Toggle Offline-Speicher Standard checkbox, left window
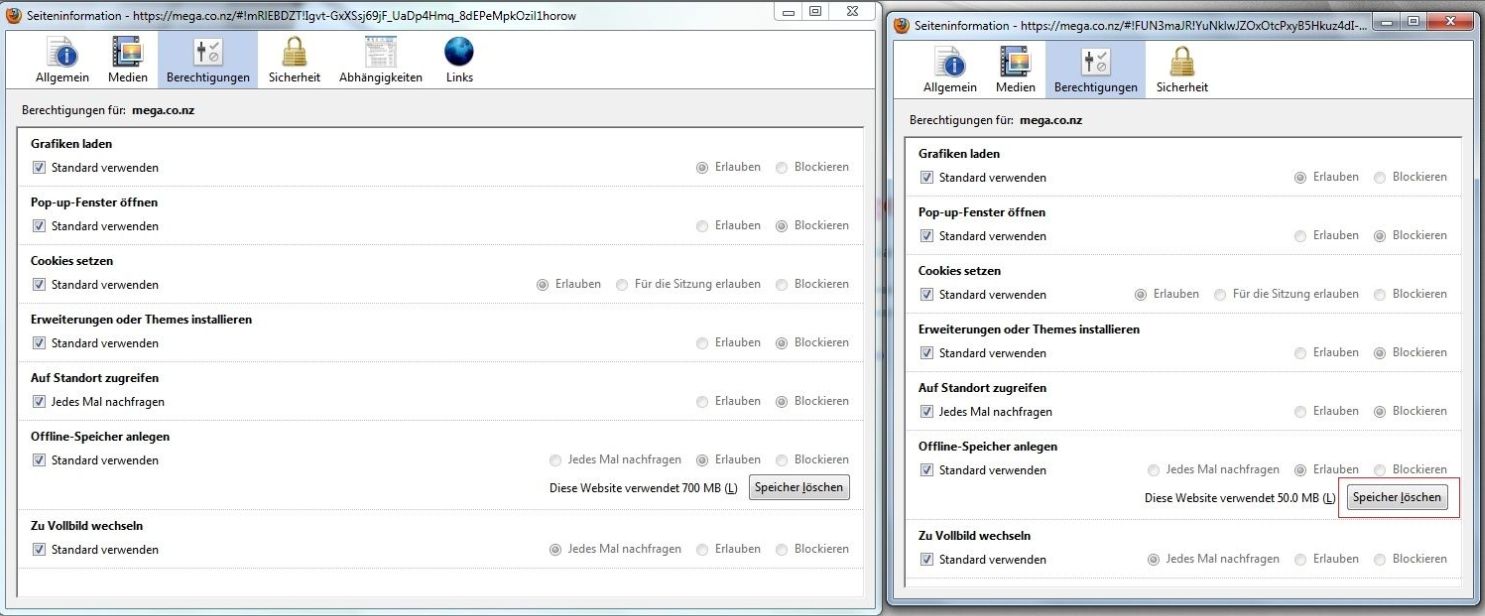Image resolution: width=1485 pixels, height=616 pixels. click(40, 461)
